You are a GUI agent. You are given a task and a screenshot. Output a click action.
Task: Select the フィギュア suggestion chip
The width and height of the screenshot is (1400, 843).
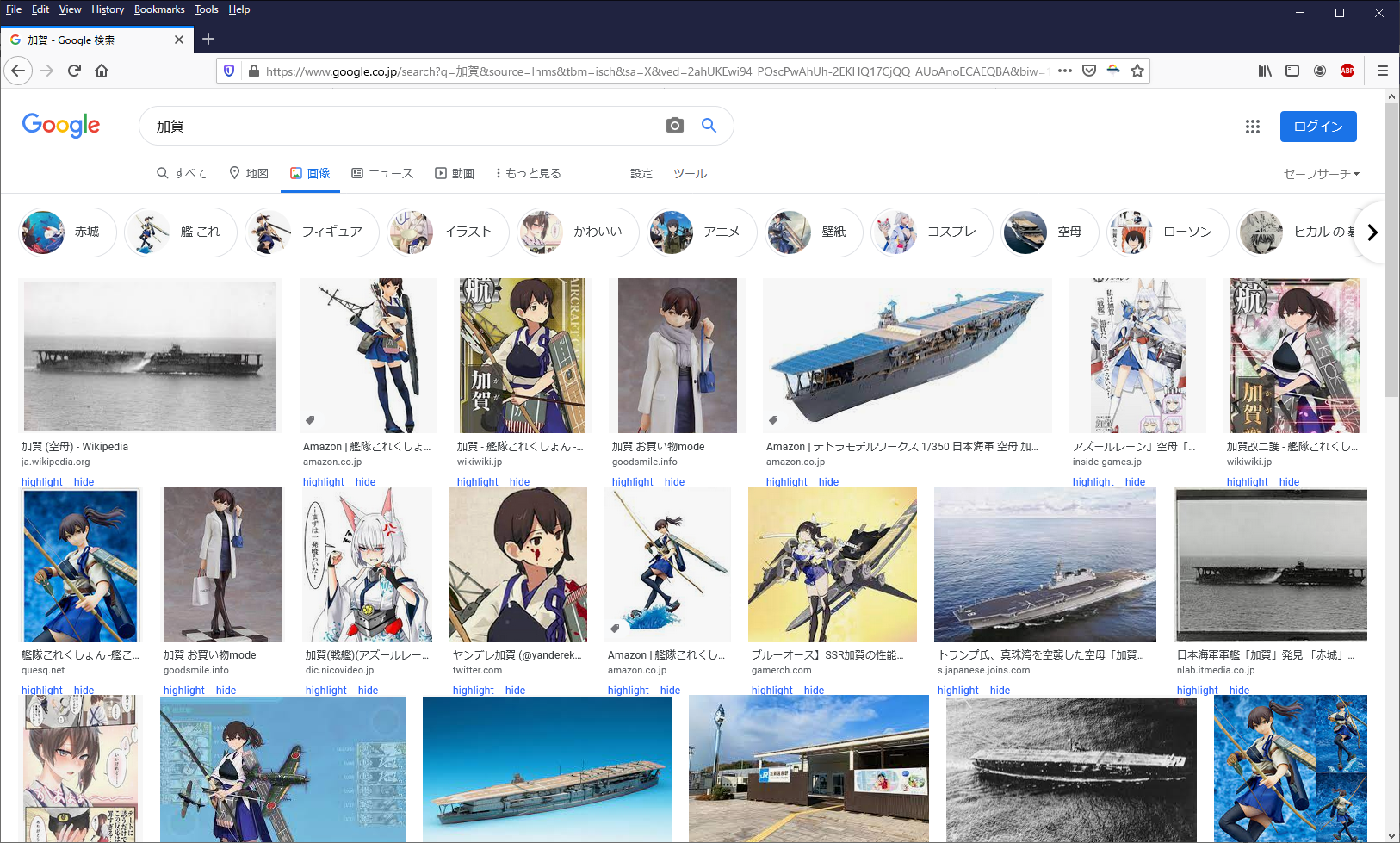coord(312,232)
